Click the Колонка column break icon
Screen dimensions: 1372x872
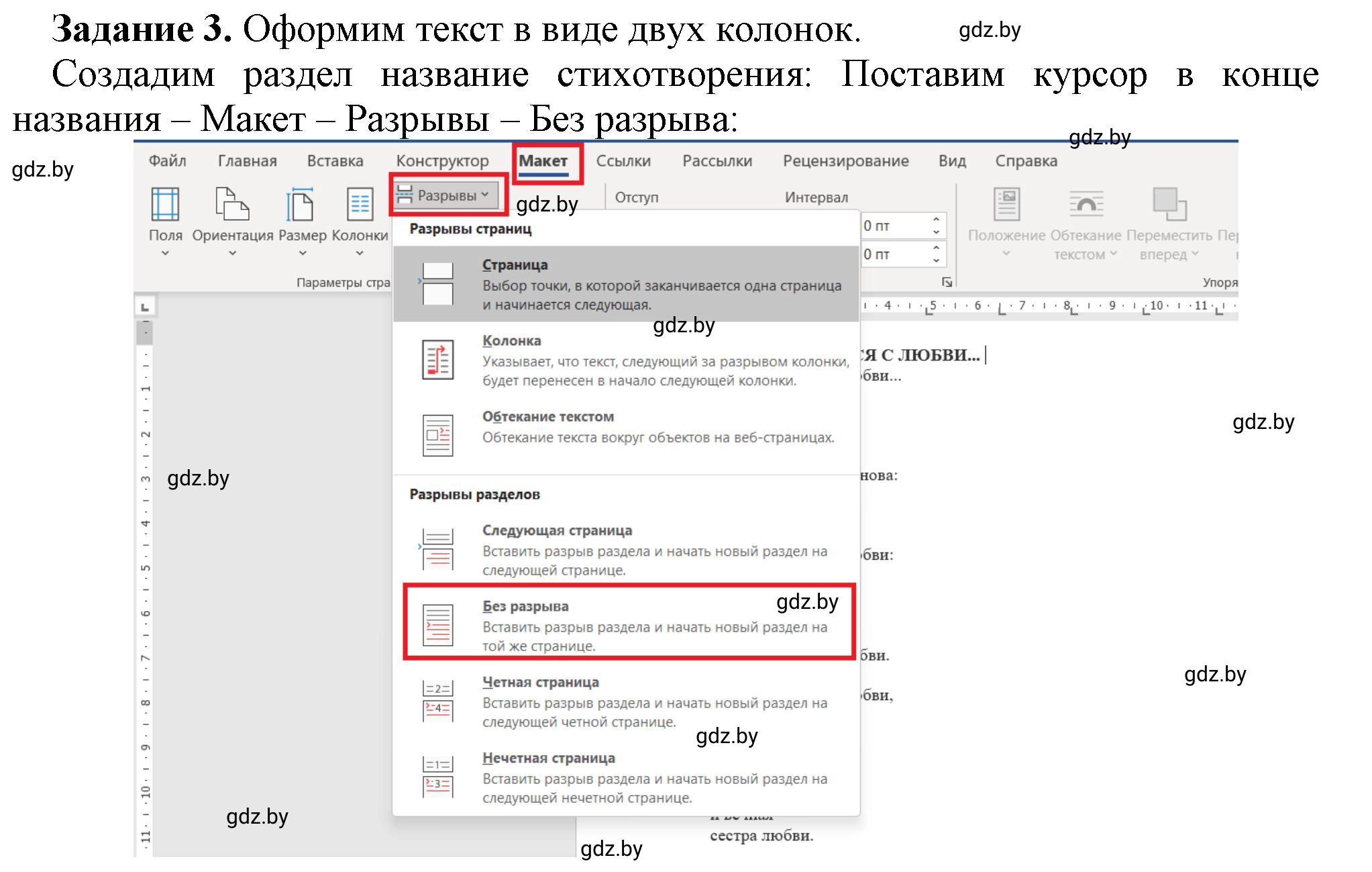(x=437, y=359)
